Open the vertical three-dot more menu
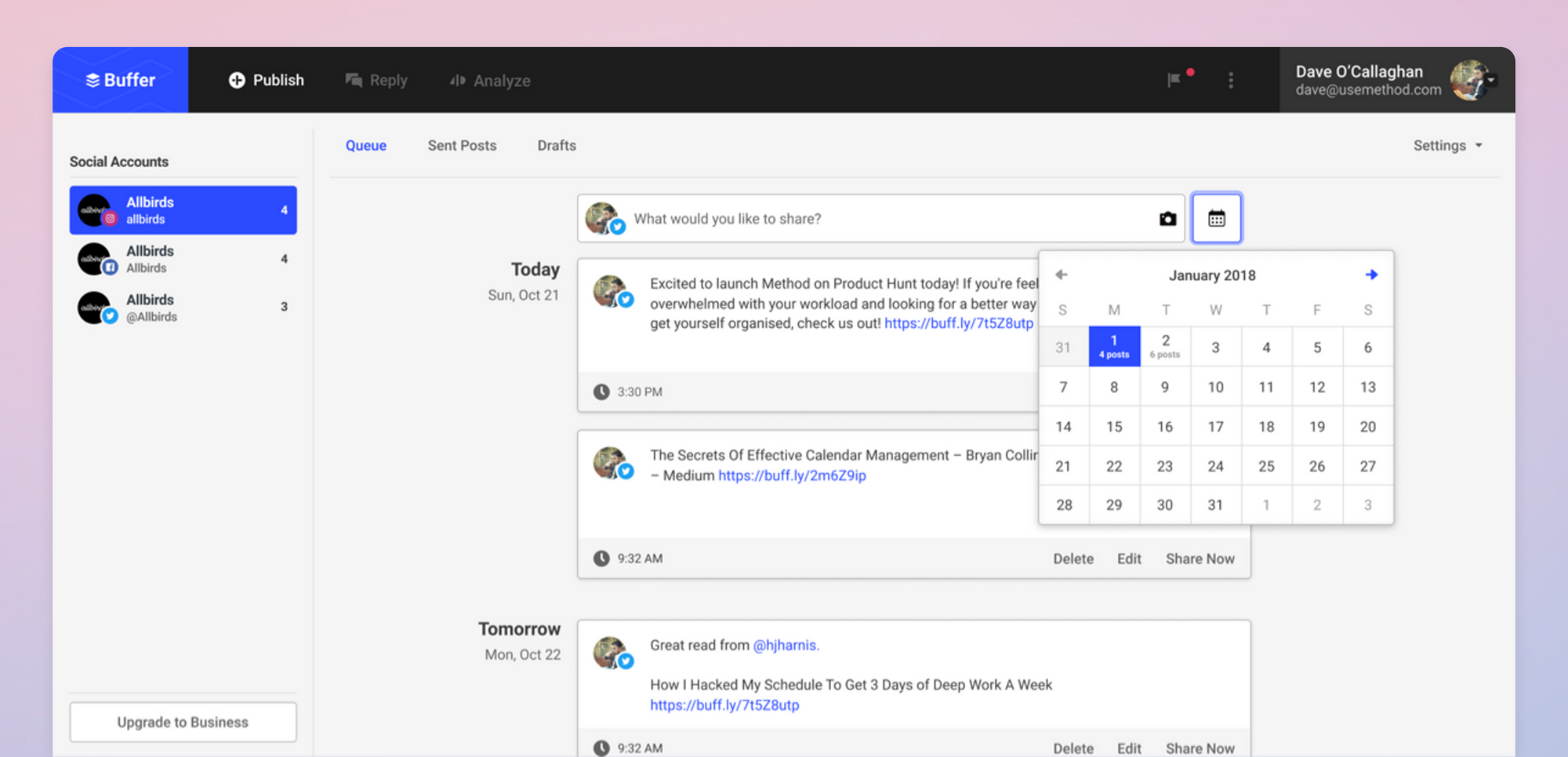This screenshot has width=1568, height=757. (1231, 80)
